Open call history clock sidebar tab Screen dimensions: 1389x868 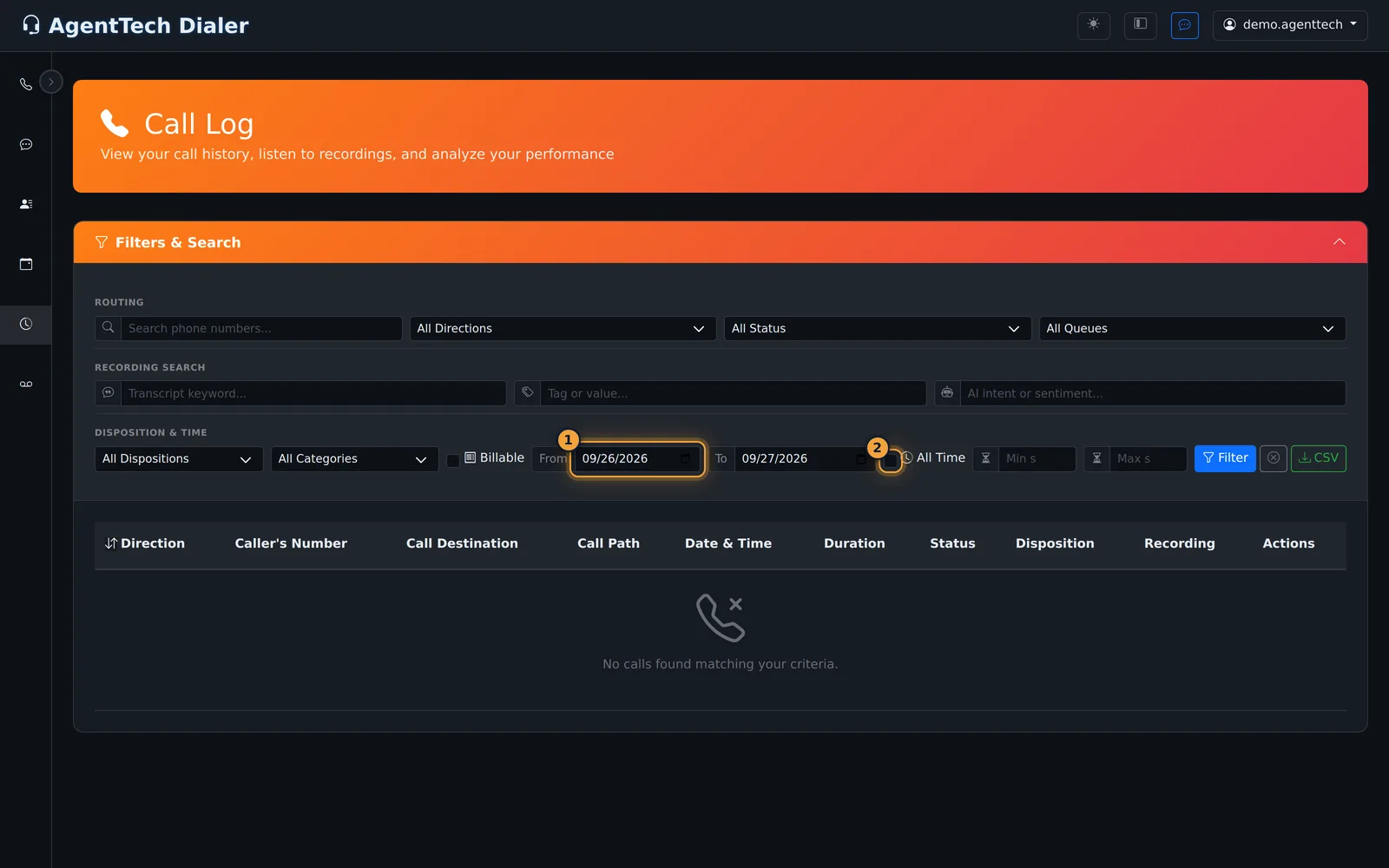tap(26, 324)
